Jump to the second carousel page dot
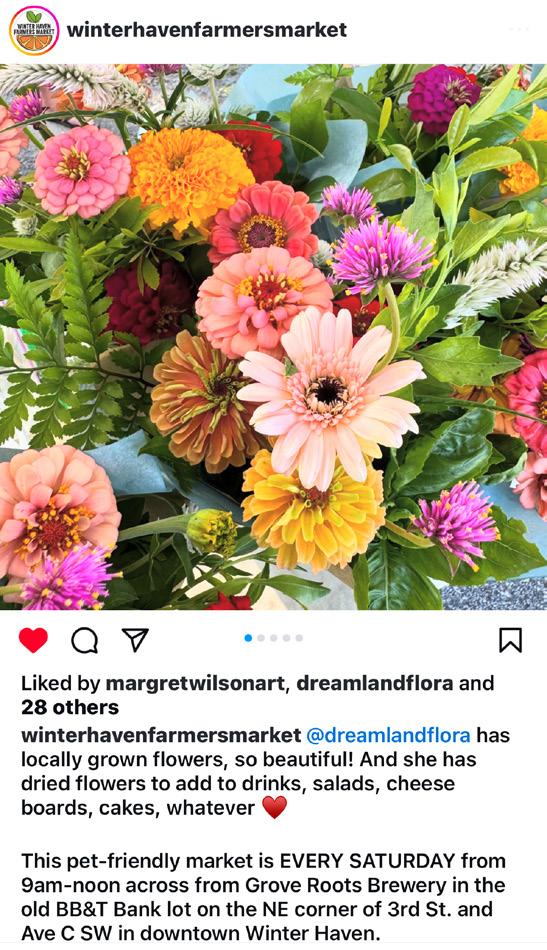Screen dimensions: 547x950 [261, 637]
